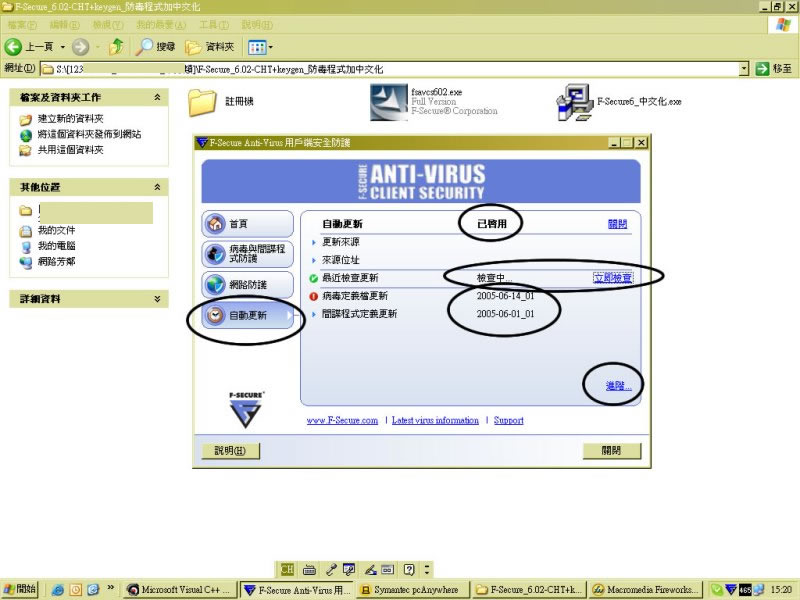Open 我的電腦 from Other Places

56,246
